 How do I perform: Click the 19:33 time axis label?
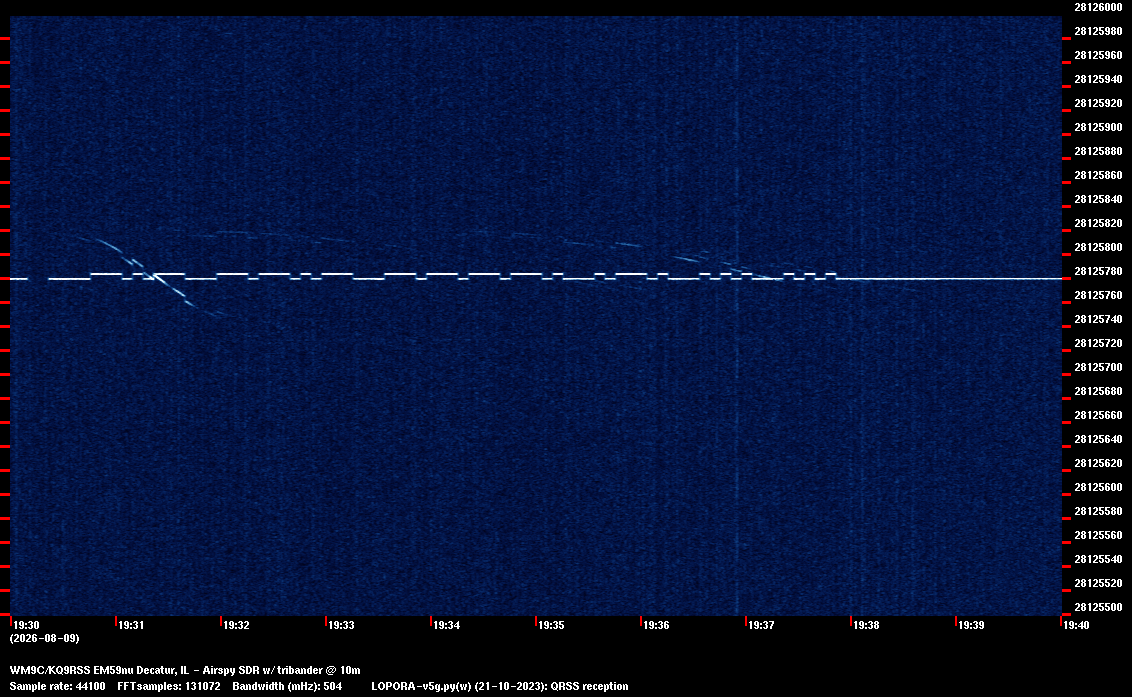point(341,625)
